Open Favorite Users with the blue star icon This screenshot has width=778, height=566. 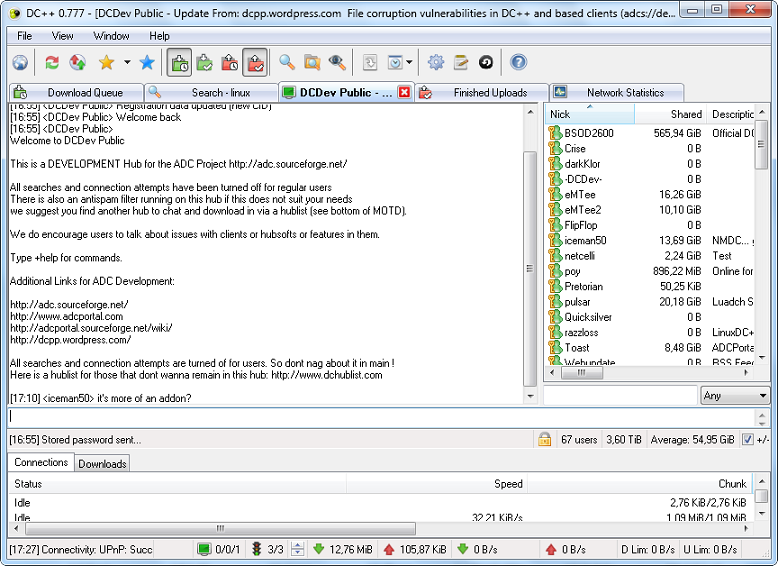point(147,63)
